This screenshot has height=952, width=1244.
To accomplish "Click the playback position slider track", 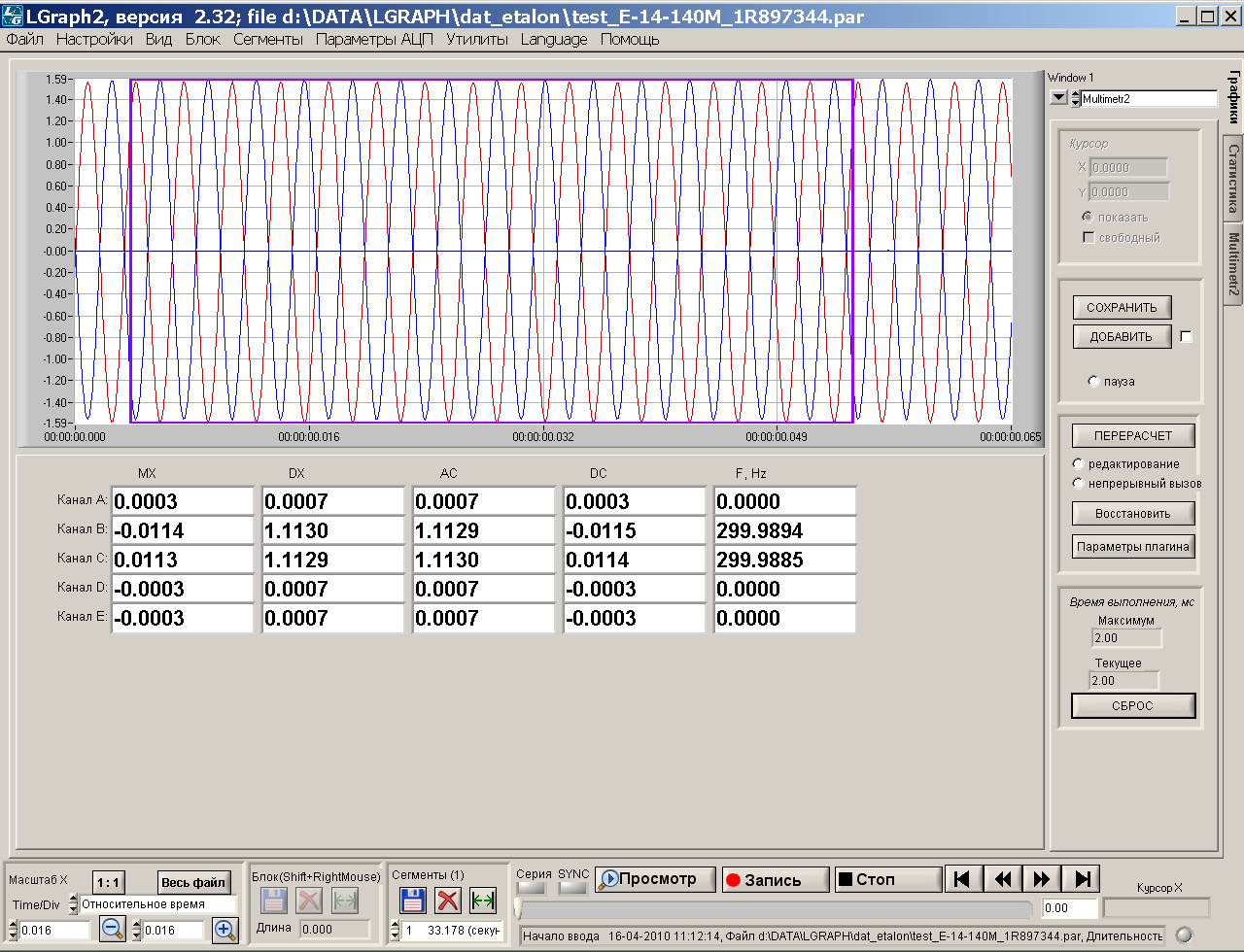I will click(777, 909).
